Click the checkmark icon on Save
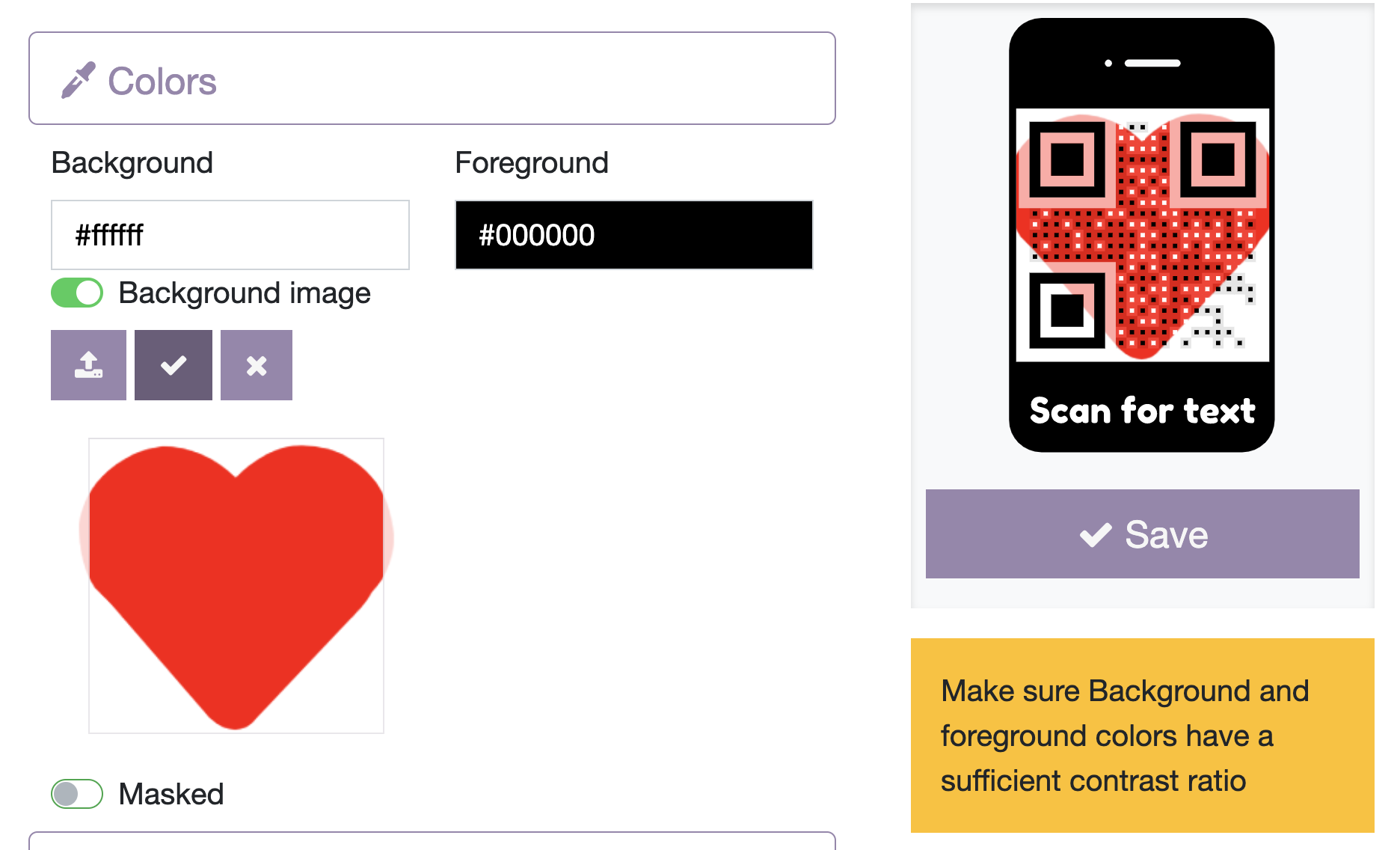This screenshot has height=850, width=1400. pyautogui.click(x=1096, y=535)
